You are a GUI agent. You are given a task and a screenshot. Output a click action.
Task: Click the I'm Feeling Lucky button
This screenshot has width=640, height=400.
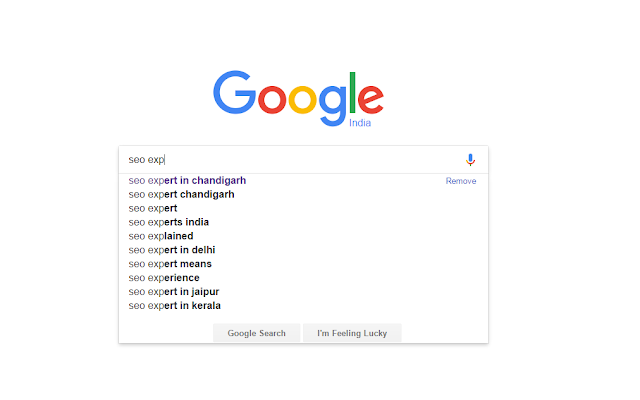point(352,333)
